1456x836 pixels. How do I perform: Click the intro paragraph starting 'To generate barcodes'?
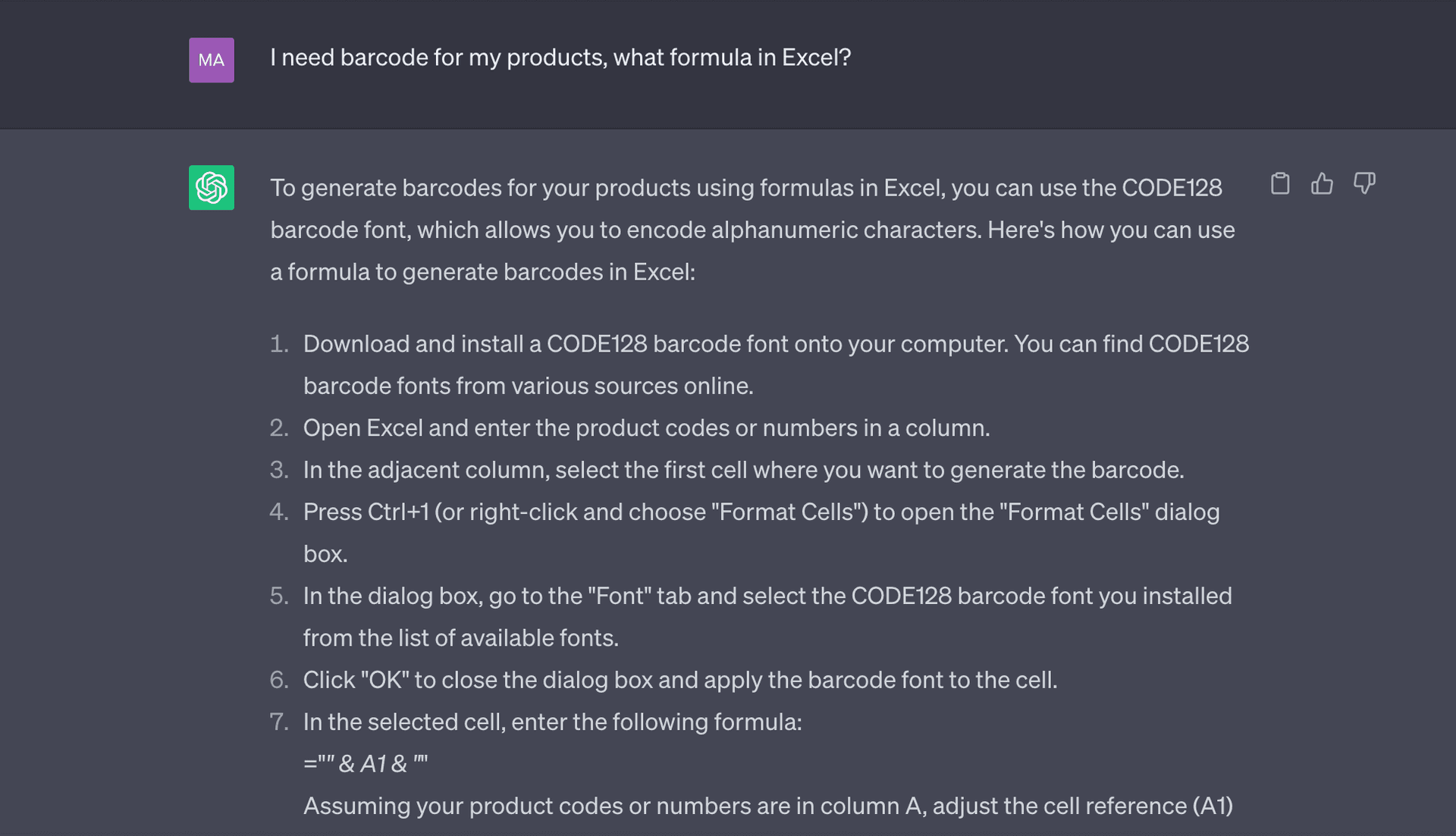[x=752, y=230]
